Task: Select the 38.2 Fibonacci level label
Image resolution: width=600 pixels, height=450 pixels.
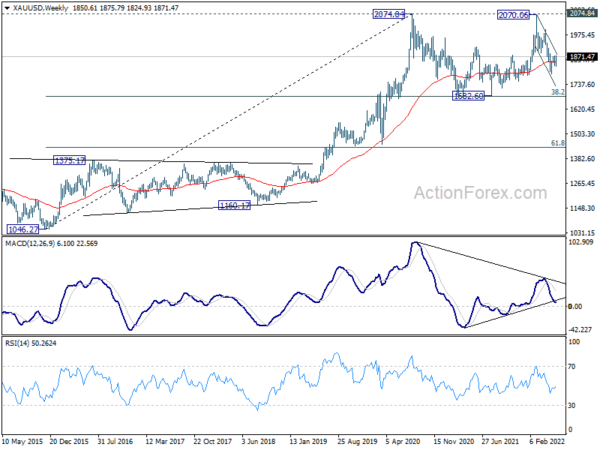Action: 558,92
